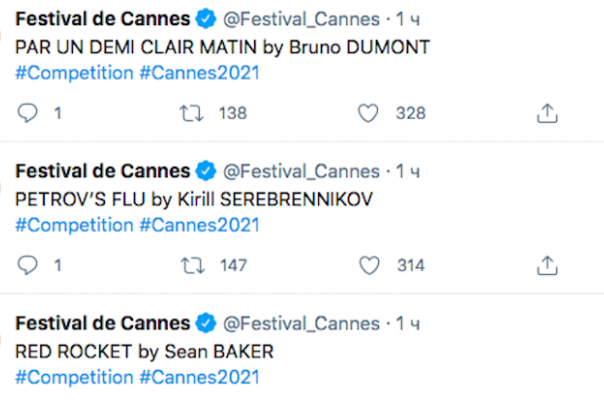
Task: Open #Competition hashtag in PETROV'S FLU tweet
Action: pos(74,225)
